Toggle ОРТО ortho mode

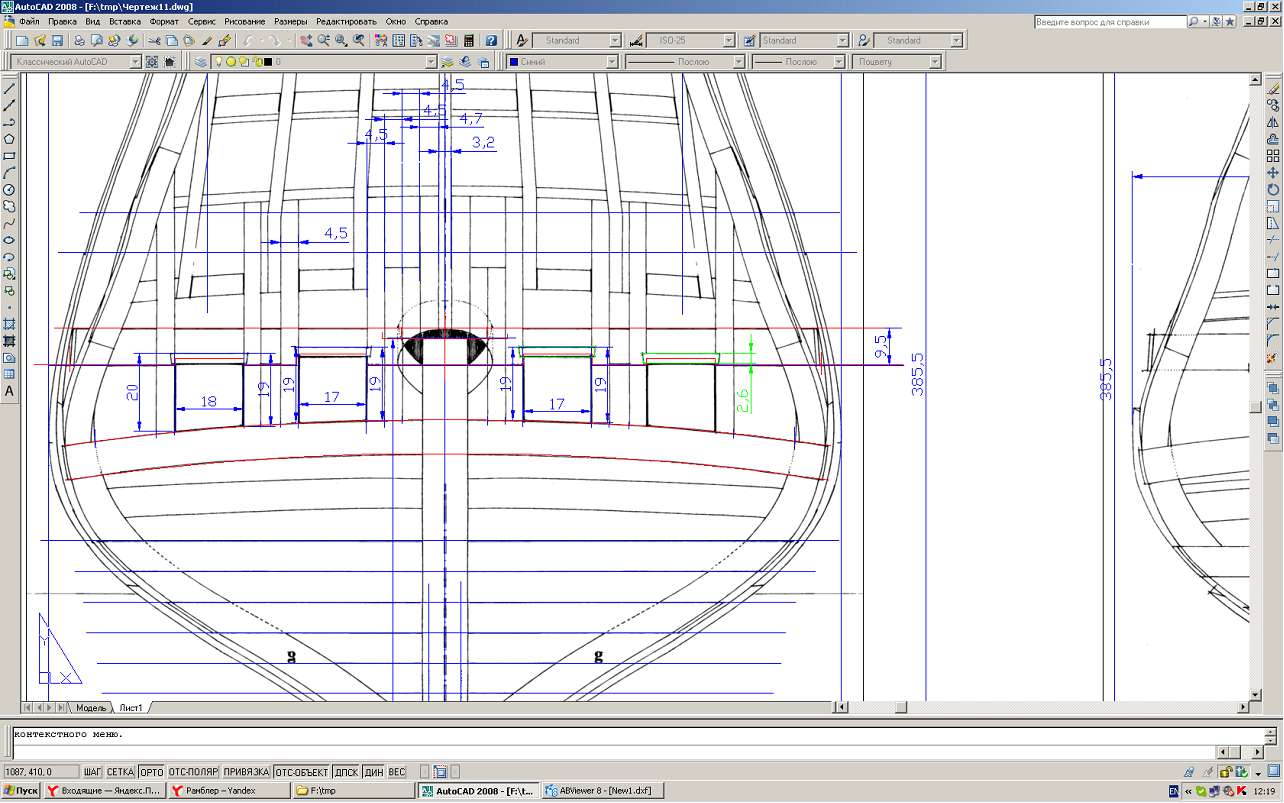[x=151, y=772]
